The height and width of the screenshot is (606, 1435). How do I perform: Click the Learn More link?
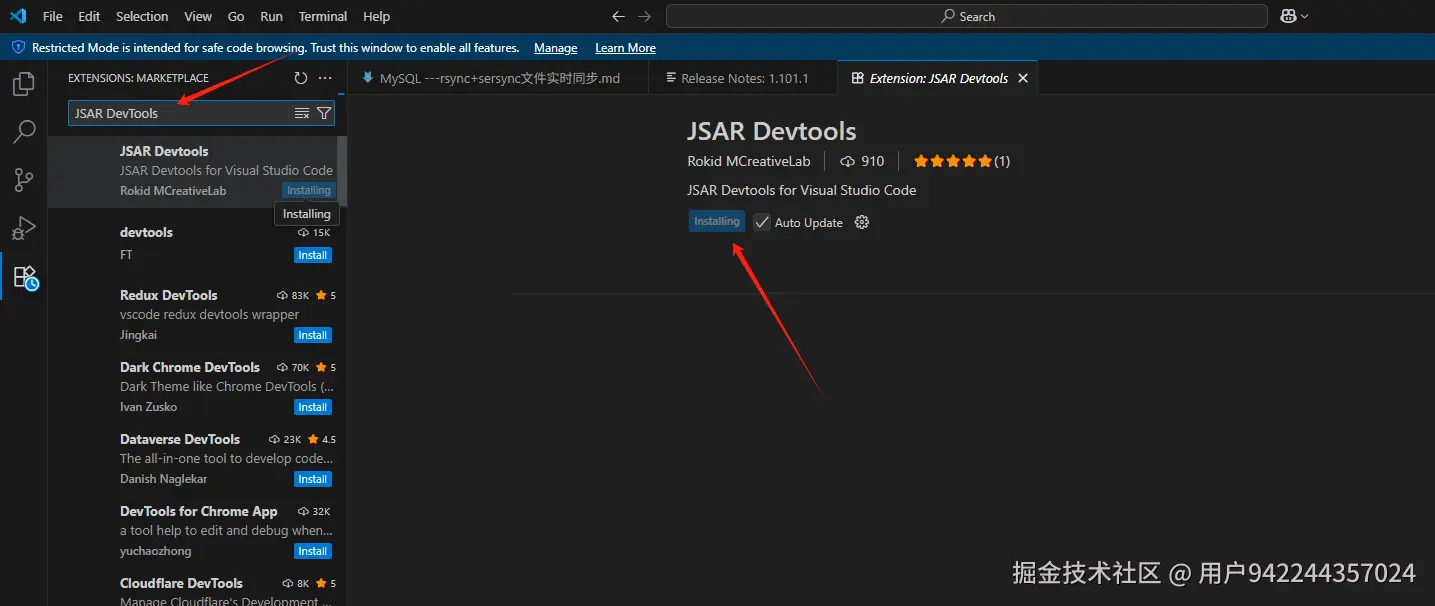[x=625, y=48]
